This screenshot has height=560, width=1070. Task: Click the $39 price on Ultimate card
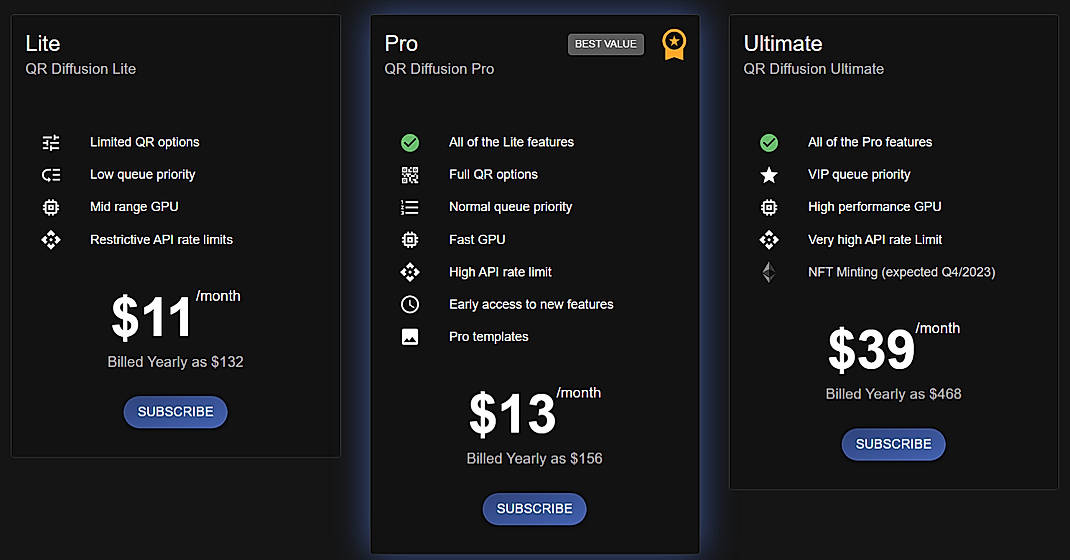point(871,349)
